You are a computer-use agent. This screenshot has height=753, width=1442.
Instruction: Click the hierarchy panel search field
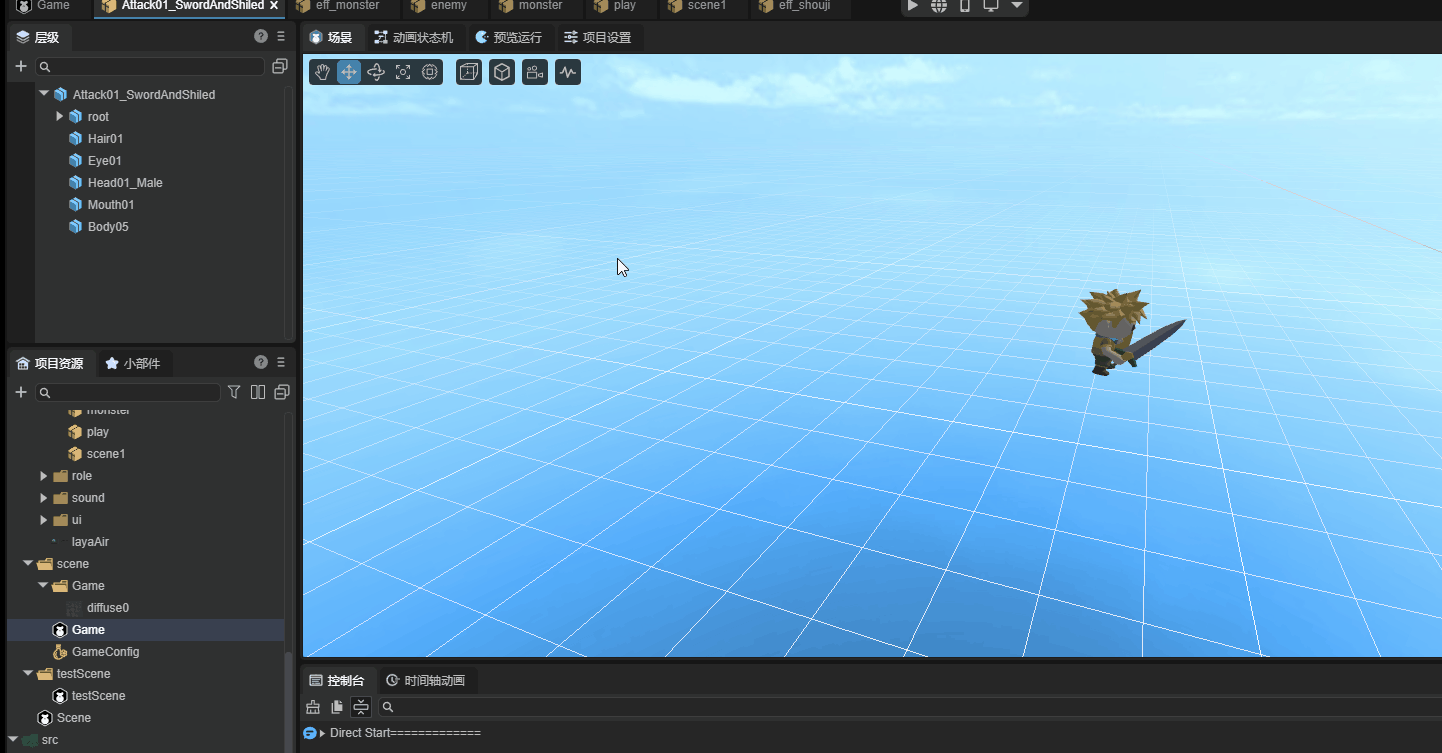click(150, 66)
